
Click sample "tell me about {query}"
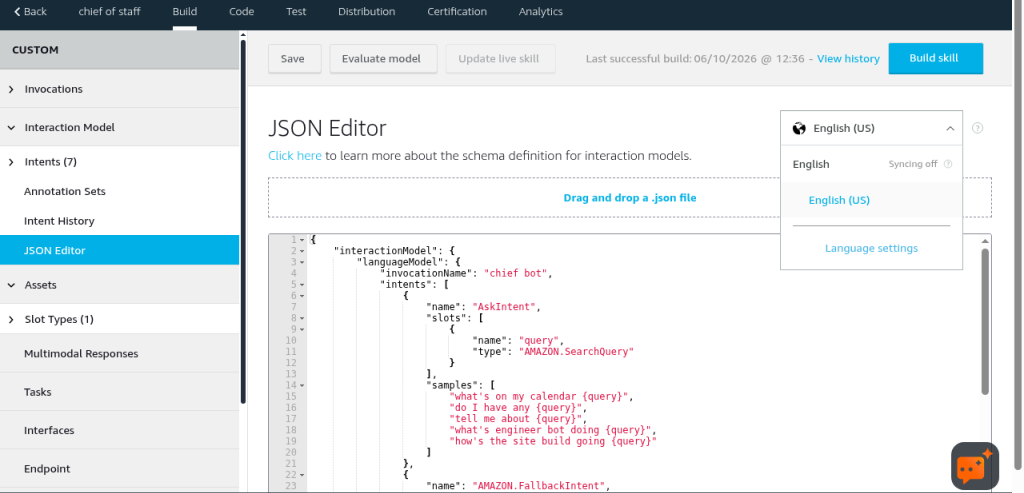(x=518, y=419)
